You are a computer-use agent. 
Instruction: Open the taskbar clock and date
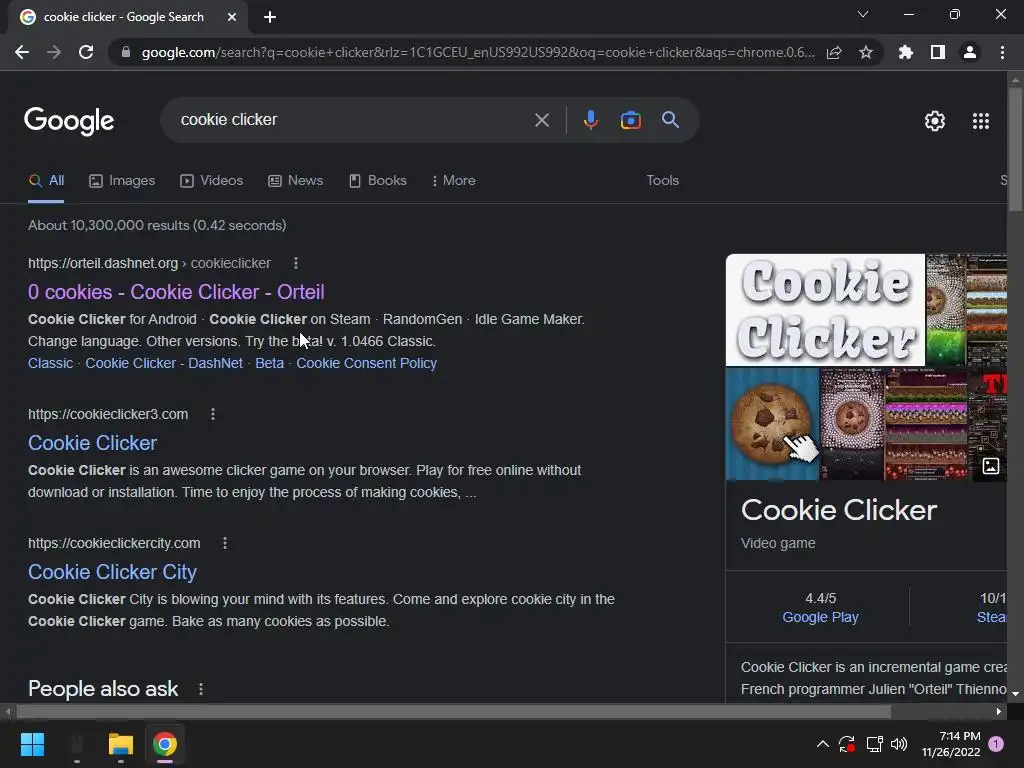[x=951, y=744]
